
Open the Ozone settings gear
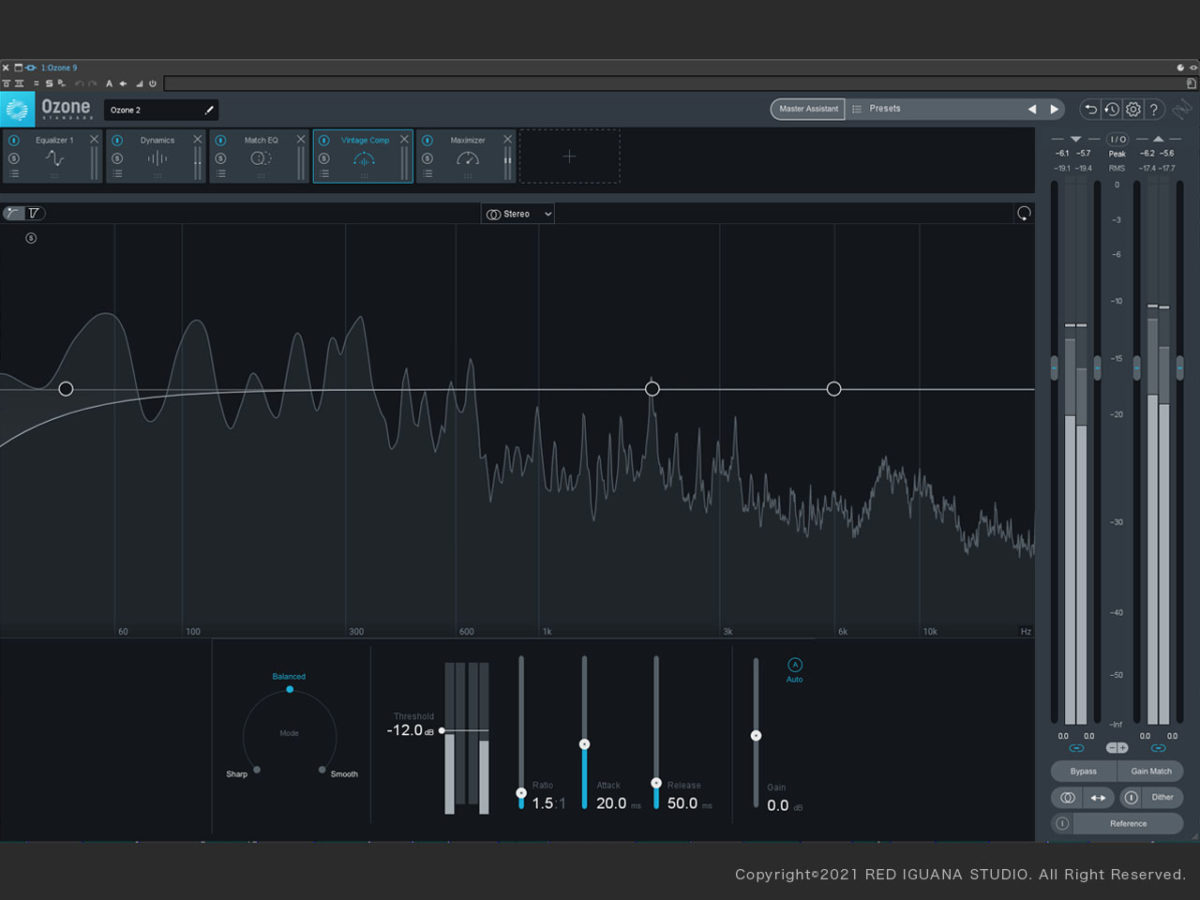[x=1133, y=109]
